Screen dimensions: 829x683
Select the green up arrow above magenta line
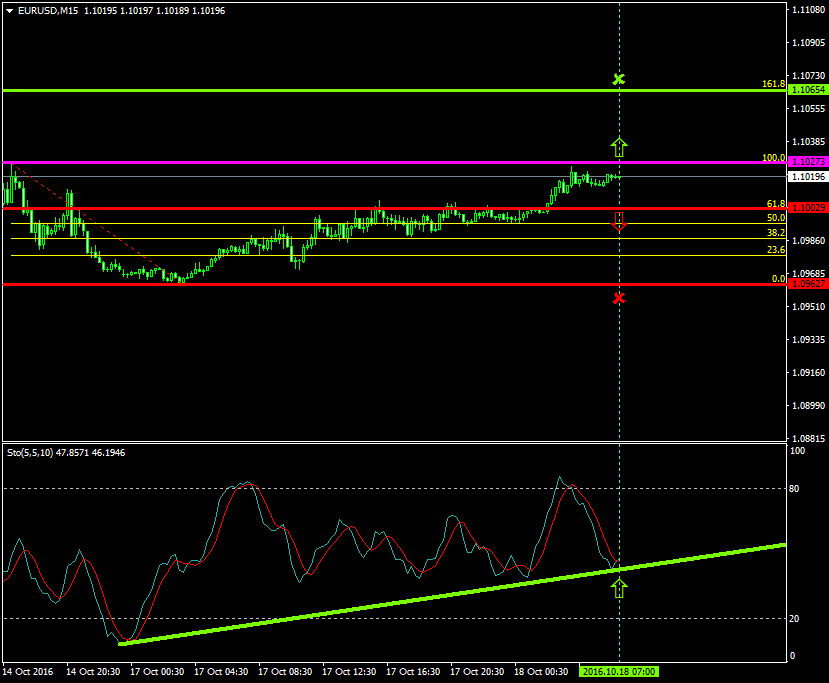pos(619,148)
